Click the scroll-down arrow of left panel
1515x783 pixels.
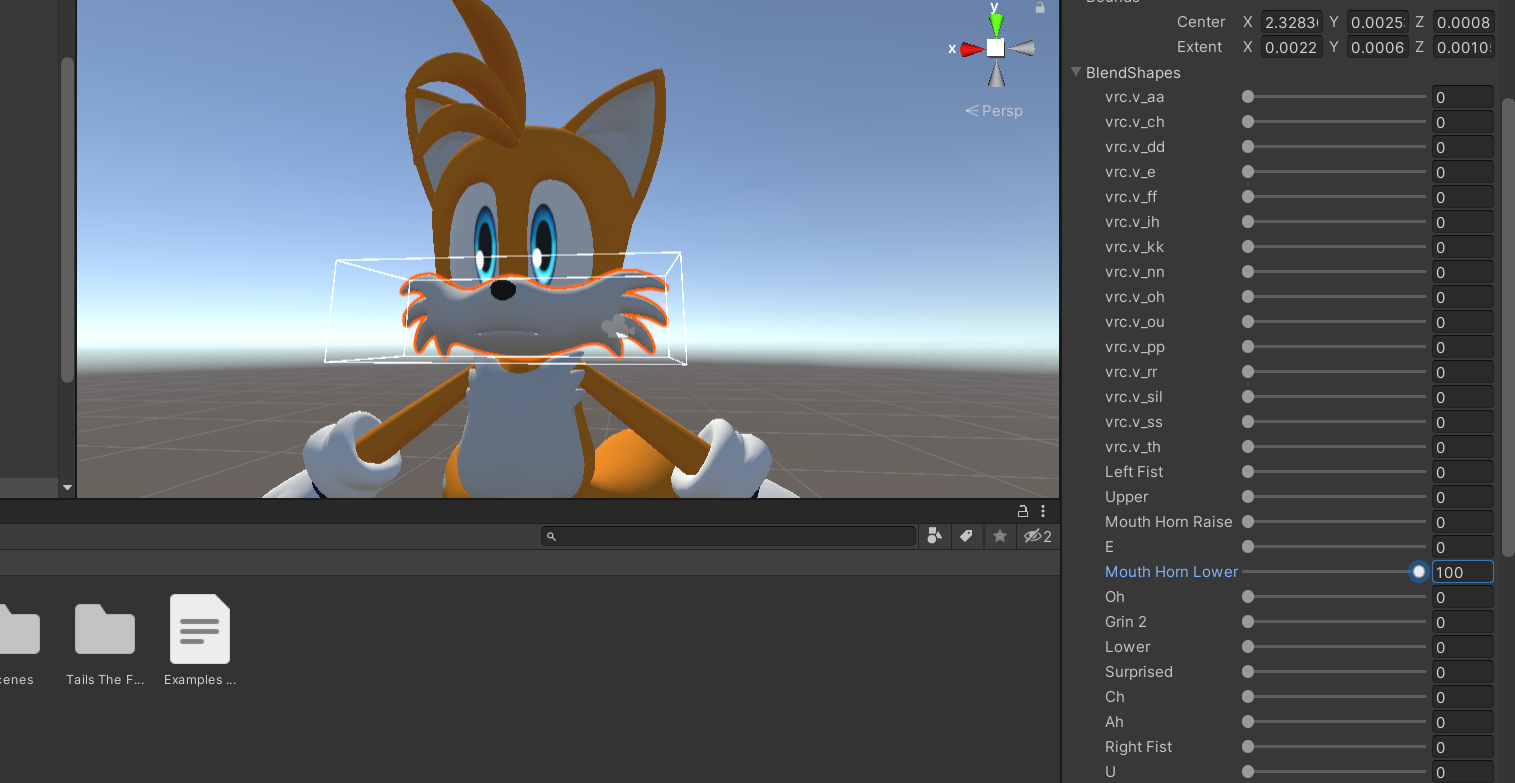click(x=67, y=488)
